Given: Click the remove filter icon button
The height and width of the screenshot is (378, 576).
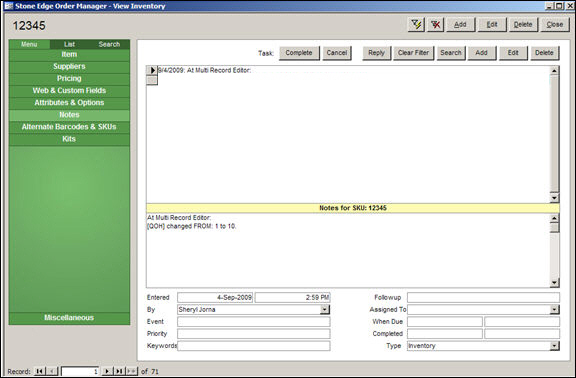Looking at the screenshot, I should click(436, 25).
